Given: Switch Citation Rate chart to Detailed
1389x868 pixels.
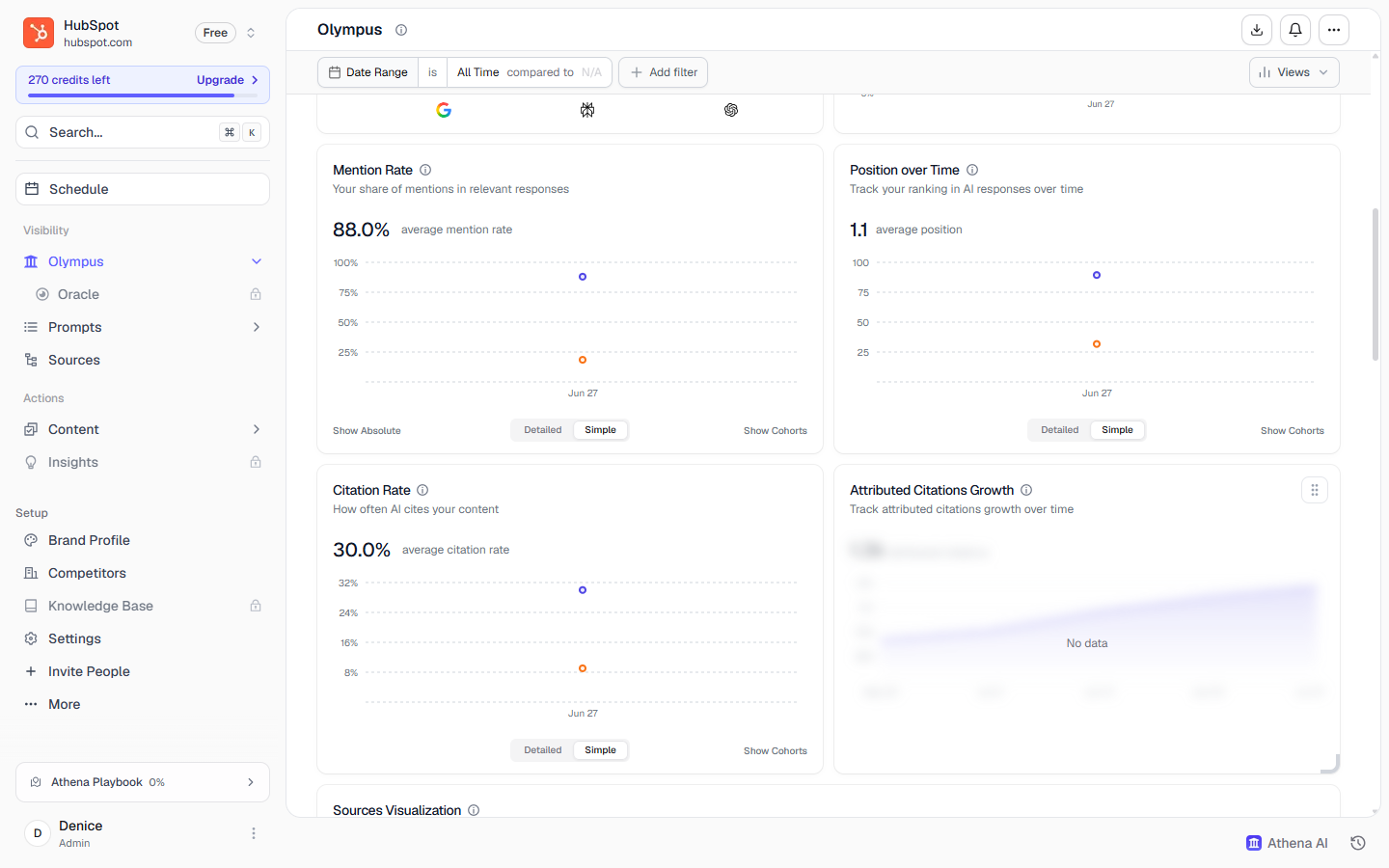Looking at the screenshot, I should tap(543, 750).
